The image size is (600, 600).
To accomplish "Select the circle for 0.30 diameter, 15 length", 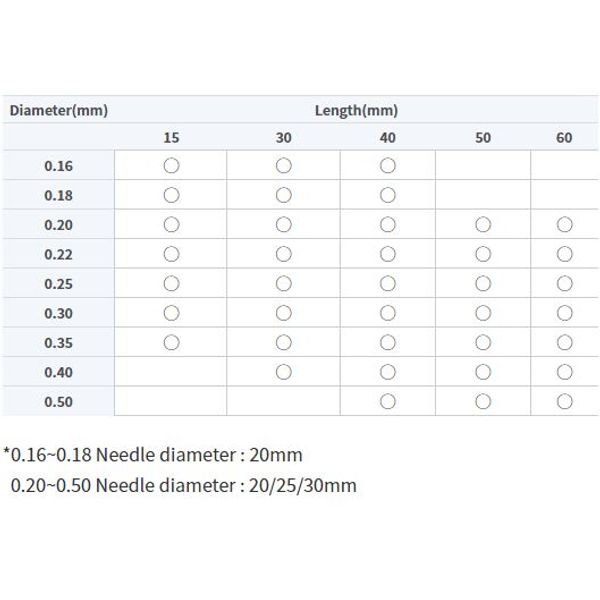I will (x=171, y=313).
